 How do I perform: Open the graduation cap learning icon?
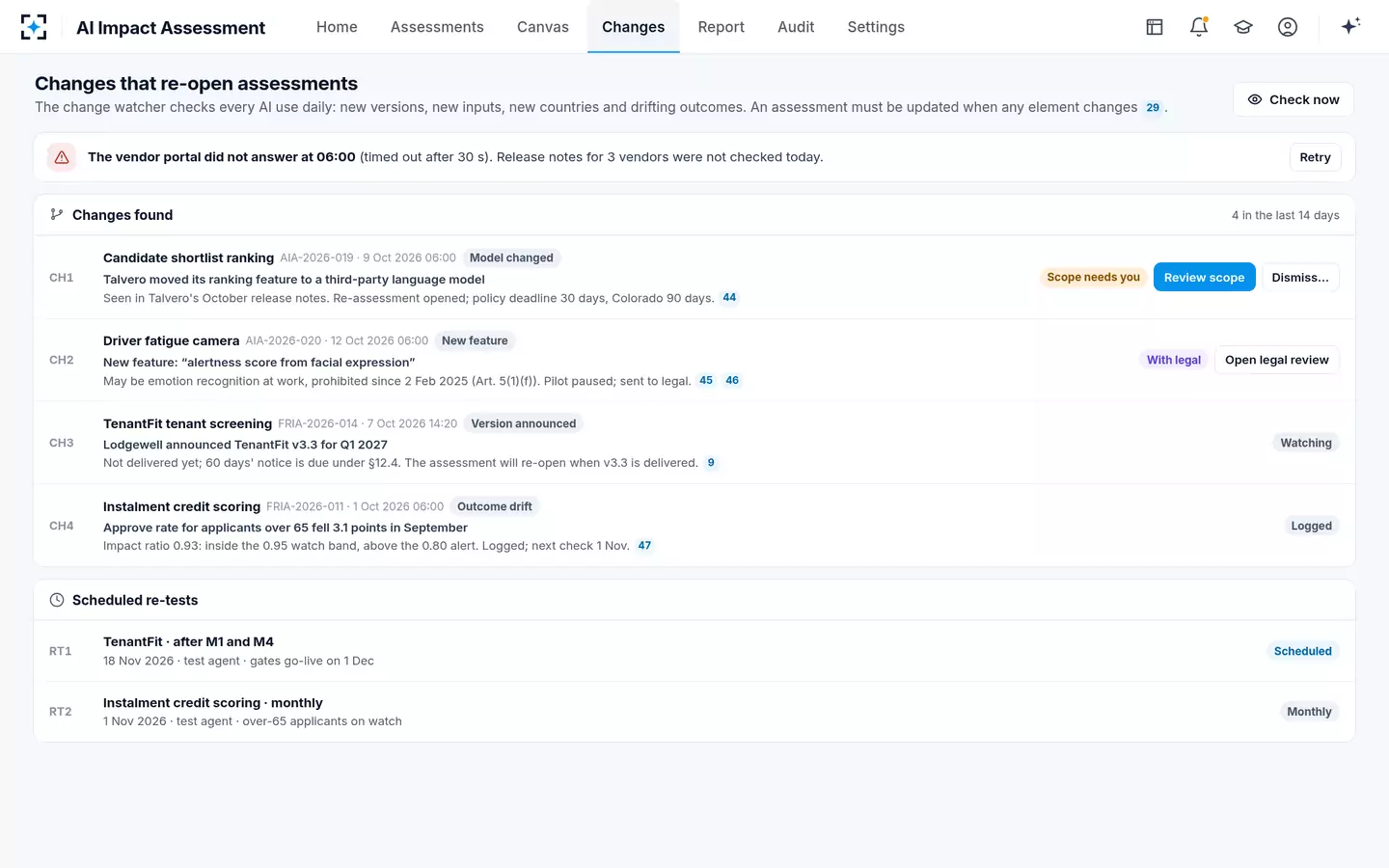tap(1243, 27)
